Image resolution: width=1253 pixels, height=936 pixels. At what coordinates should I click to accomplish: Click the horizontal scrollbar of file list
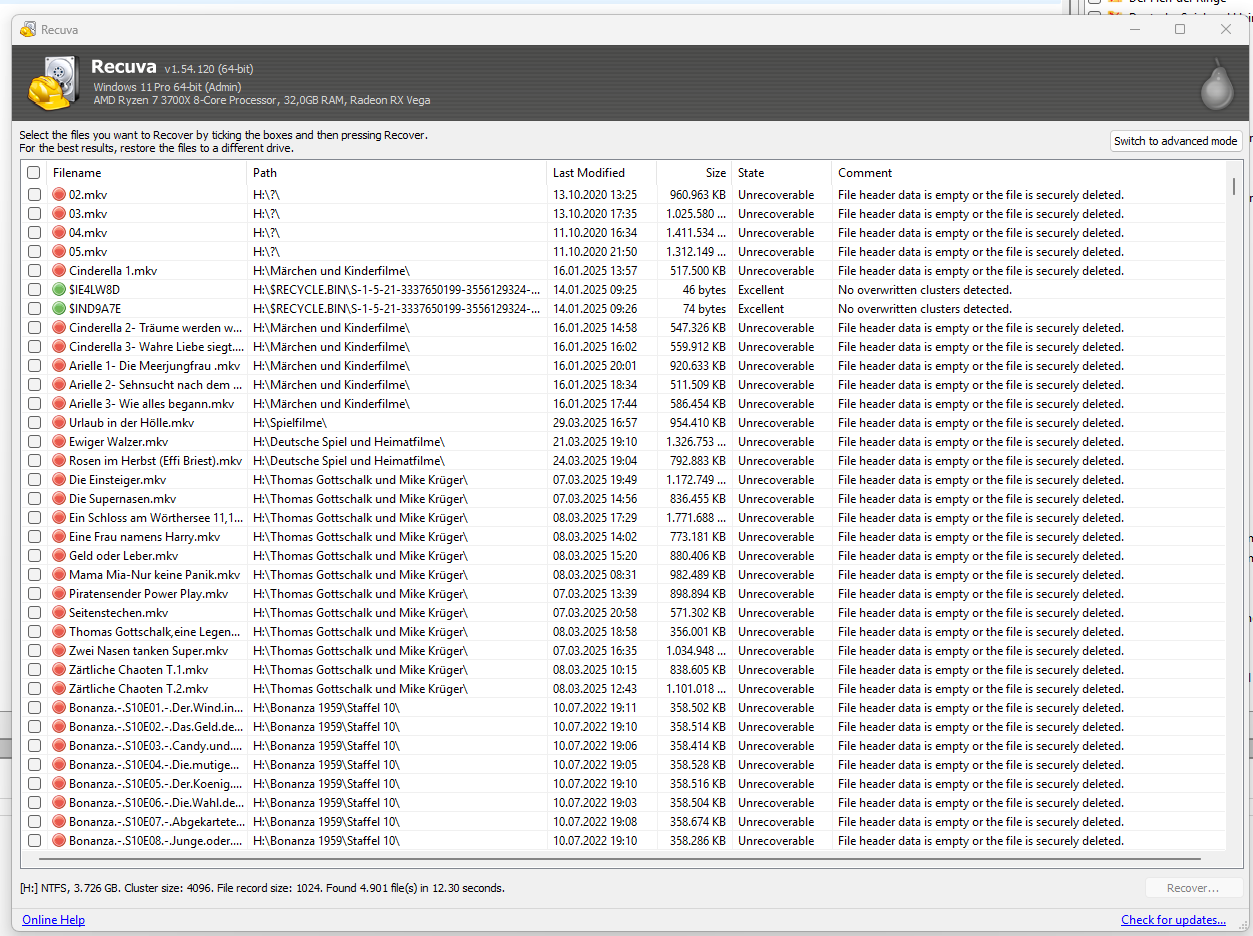point(620,858)
